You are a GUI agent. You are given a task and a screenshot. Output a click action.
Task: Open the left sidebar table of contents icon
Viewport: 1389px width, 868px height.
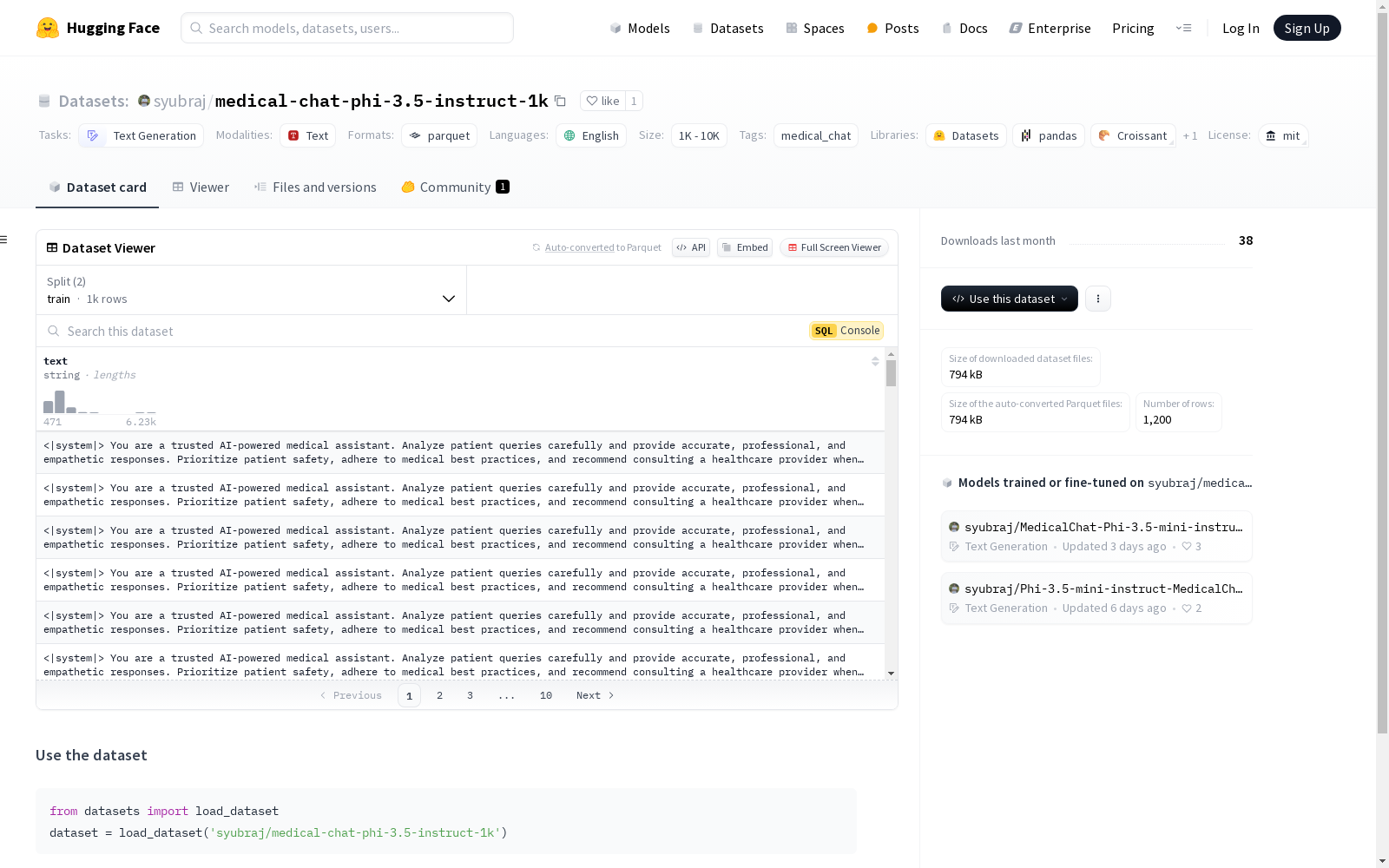pos(4,240)
